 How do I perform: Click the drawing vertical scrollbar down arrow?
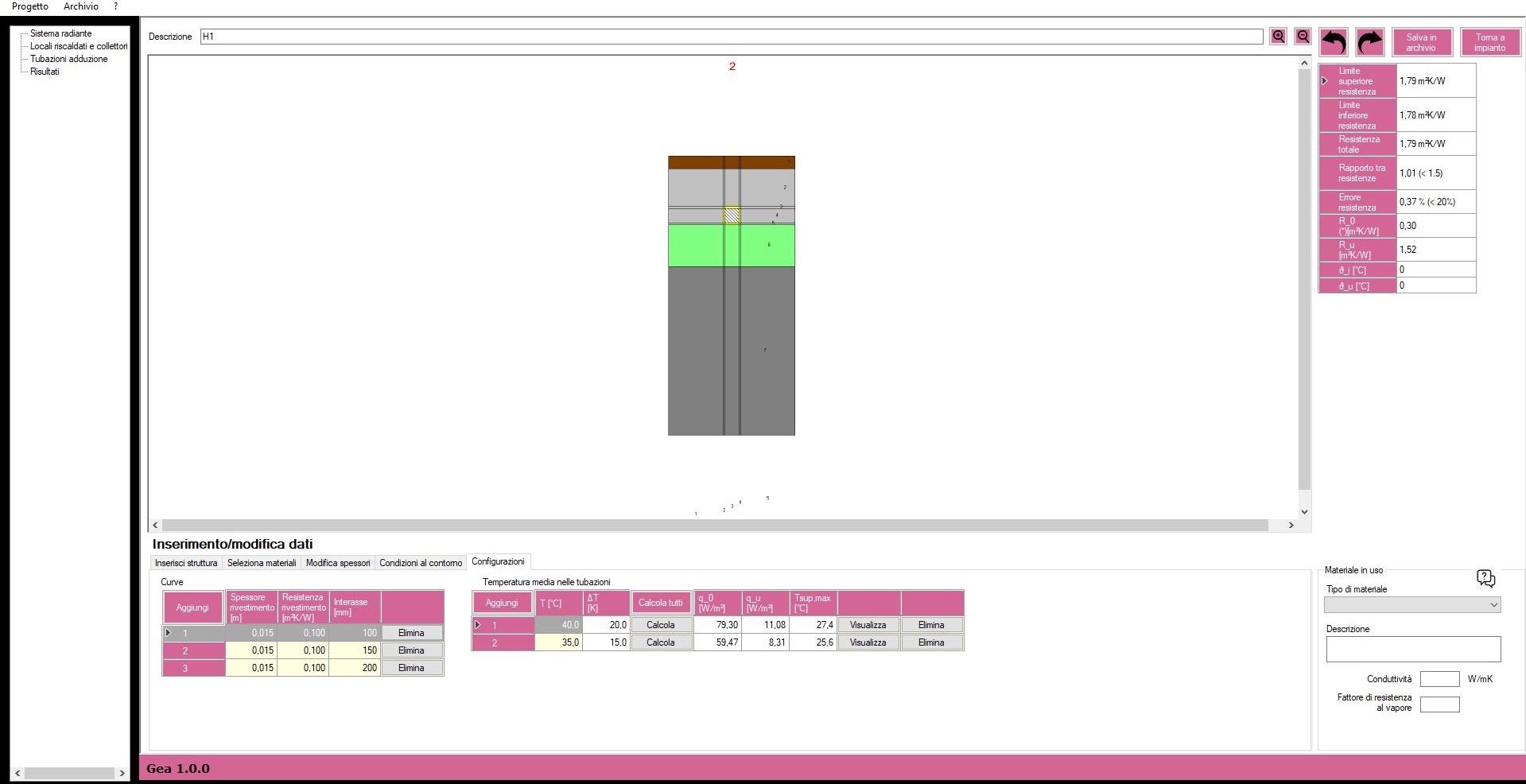click(1304, 512)
